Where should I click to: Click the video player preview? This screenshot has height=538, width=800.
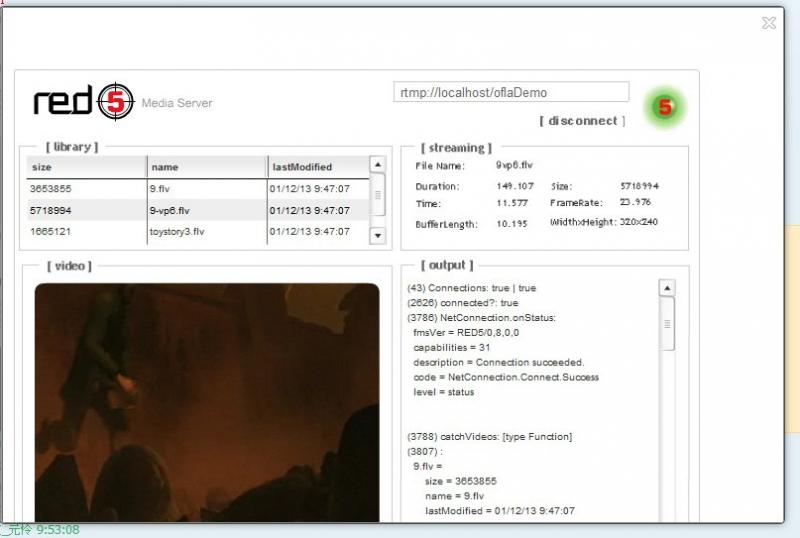(207, 403)
